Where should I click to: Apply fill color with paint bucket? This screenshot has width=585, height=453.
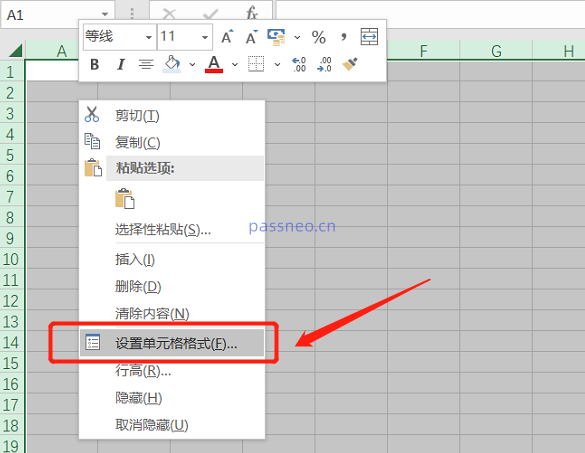[x=172, y=64]
